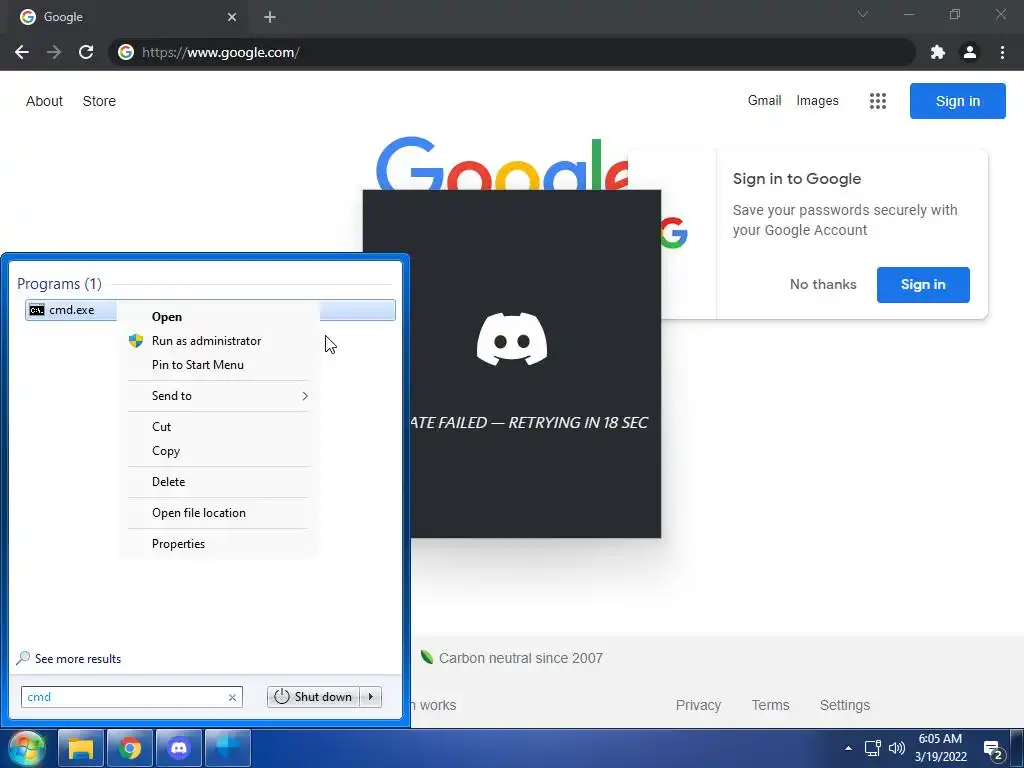Screen dimensions: 1024x768
Task: Close the Google tab
Action: [x=232, y=17]
